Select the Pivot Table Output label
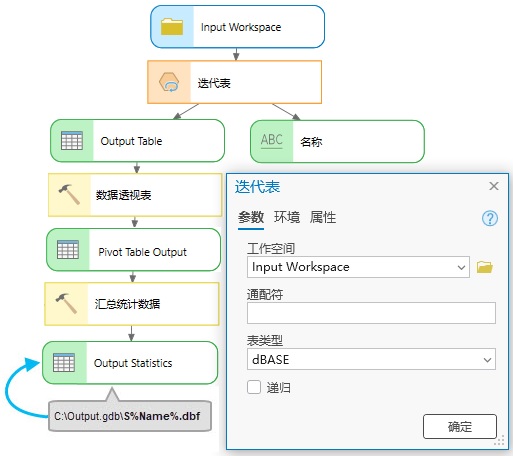Image resolution: width=513 pixels, height=456 pixels. pyautogui.click(x=142, y=252)
